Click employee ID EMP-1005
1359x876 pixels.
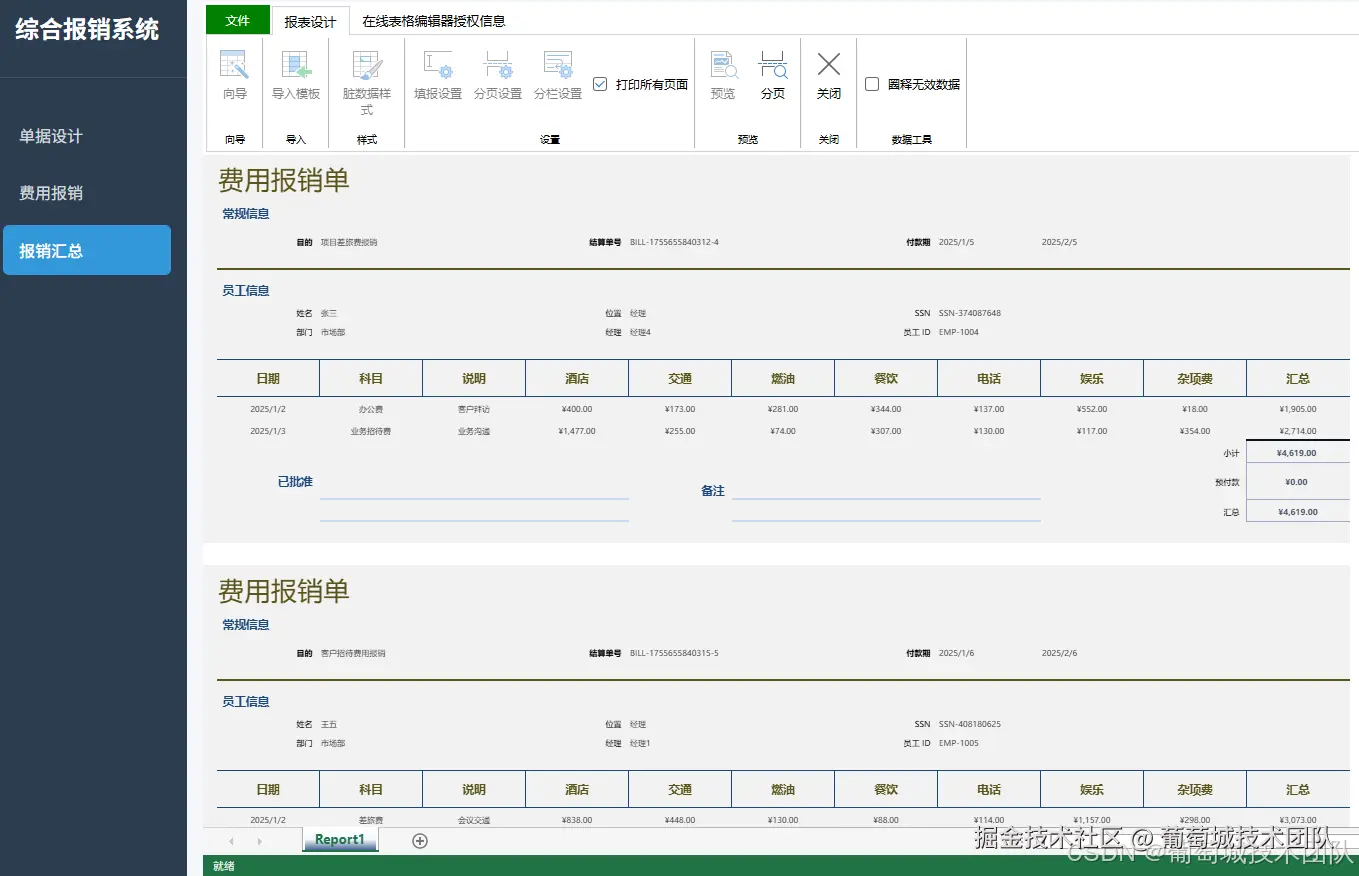click(x=959, y=743)
